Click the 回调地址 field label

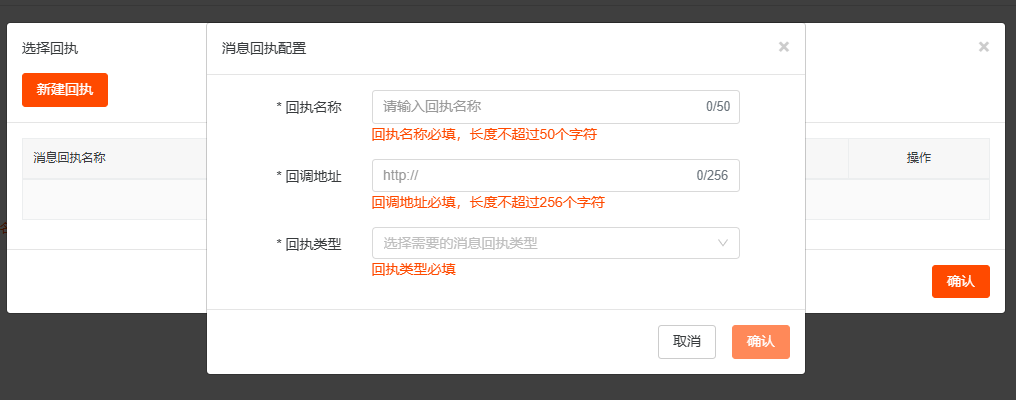point(309,175)
